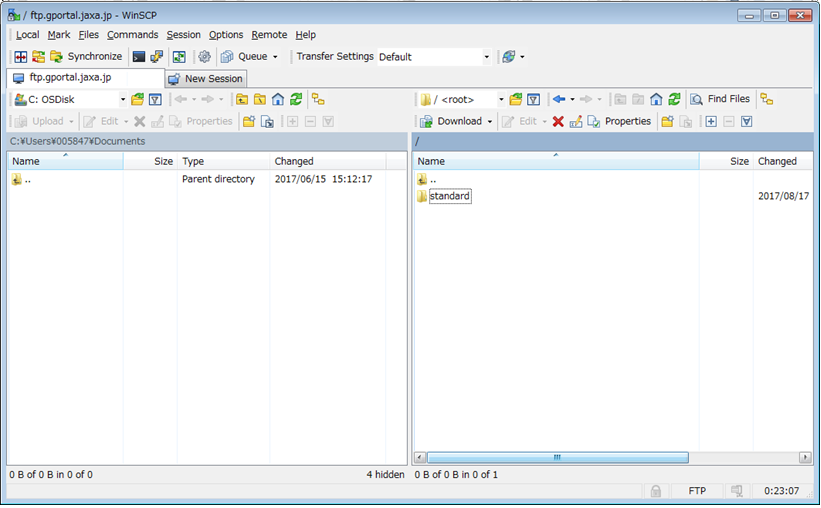Go to the local parent directory icon
821x508 pixels.
click(x=242, y=99)
